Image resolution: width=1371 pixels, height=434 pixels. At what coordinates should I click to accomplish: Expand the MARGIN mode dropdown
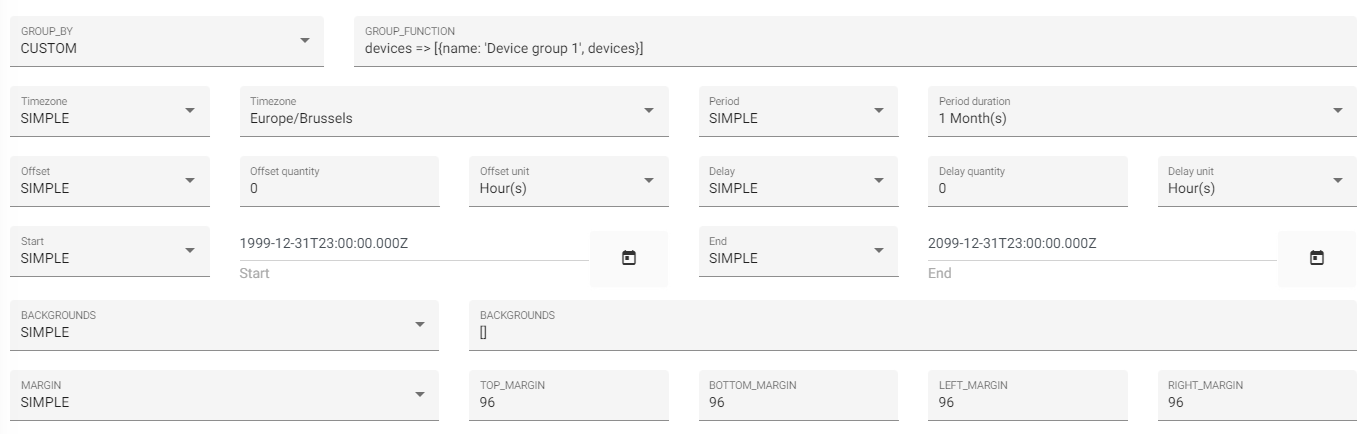(x=224, y=395)
